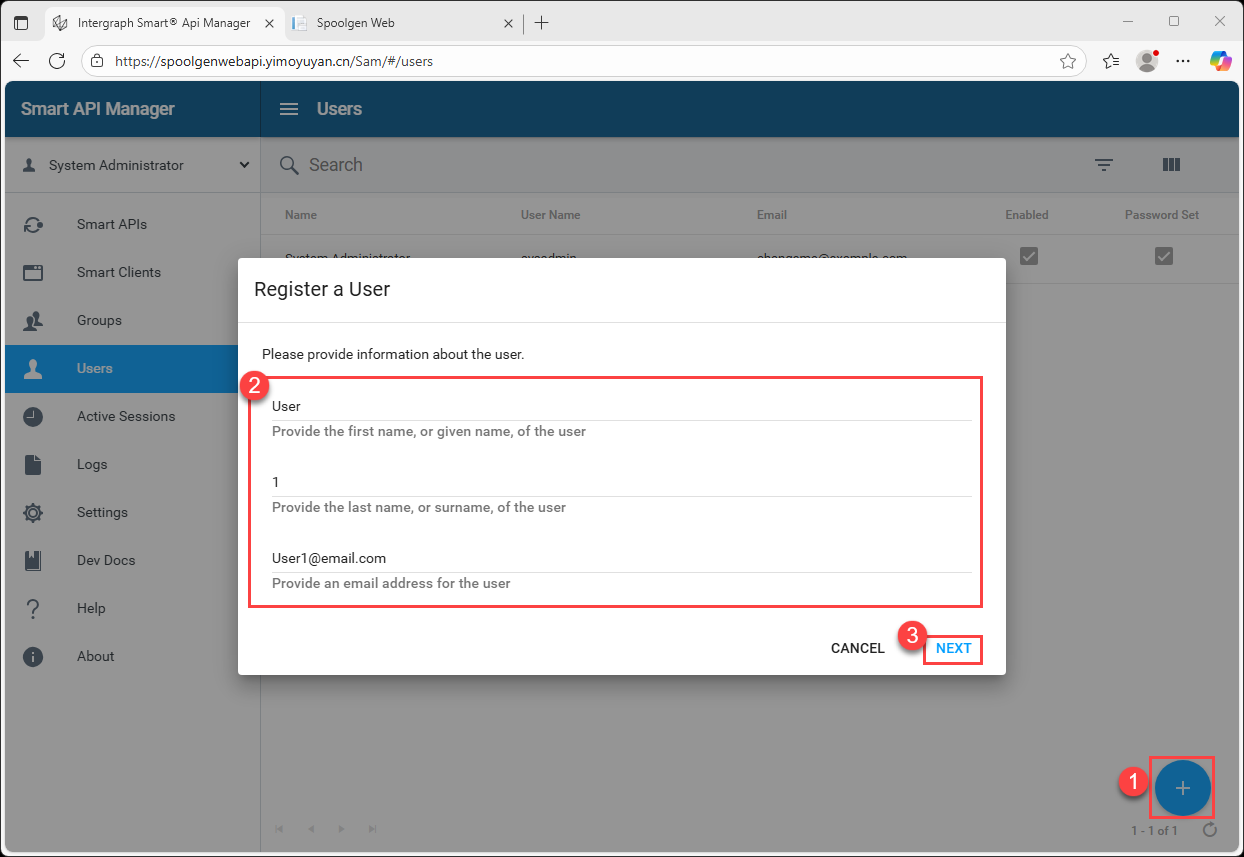Screen dimensions: 1244x857
Task: Open the filter list icon
Action: (1104, 165)
